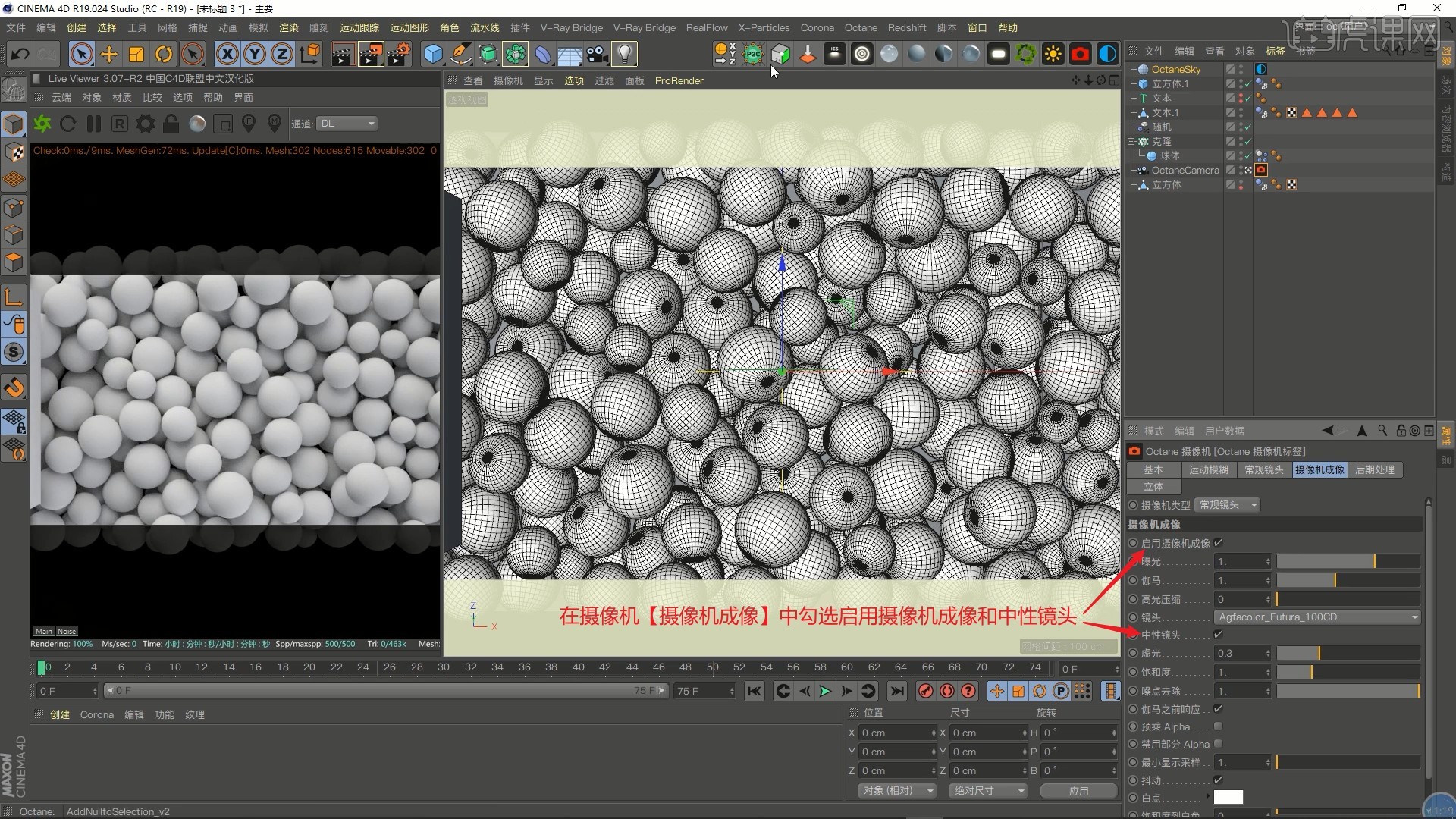Viewport: 1456px width, 819px height.
Task: Collapse the 克隆 tree item
Action: coord(1131,142)
